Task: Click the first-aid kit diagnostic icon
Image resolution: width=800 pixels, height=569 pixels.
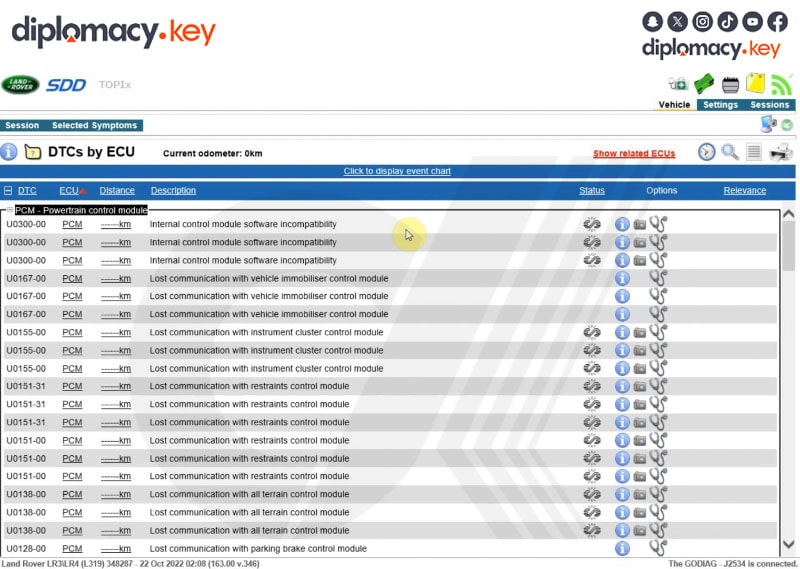Action: coord(678,84)
